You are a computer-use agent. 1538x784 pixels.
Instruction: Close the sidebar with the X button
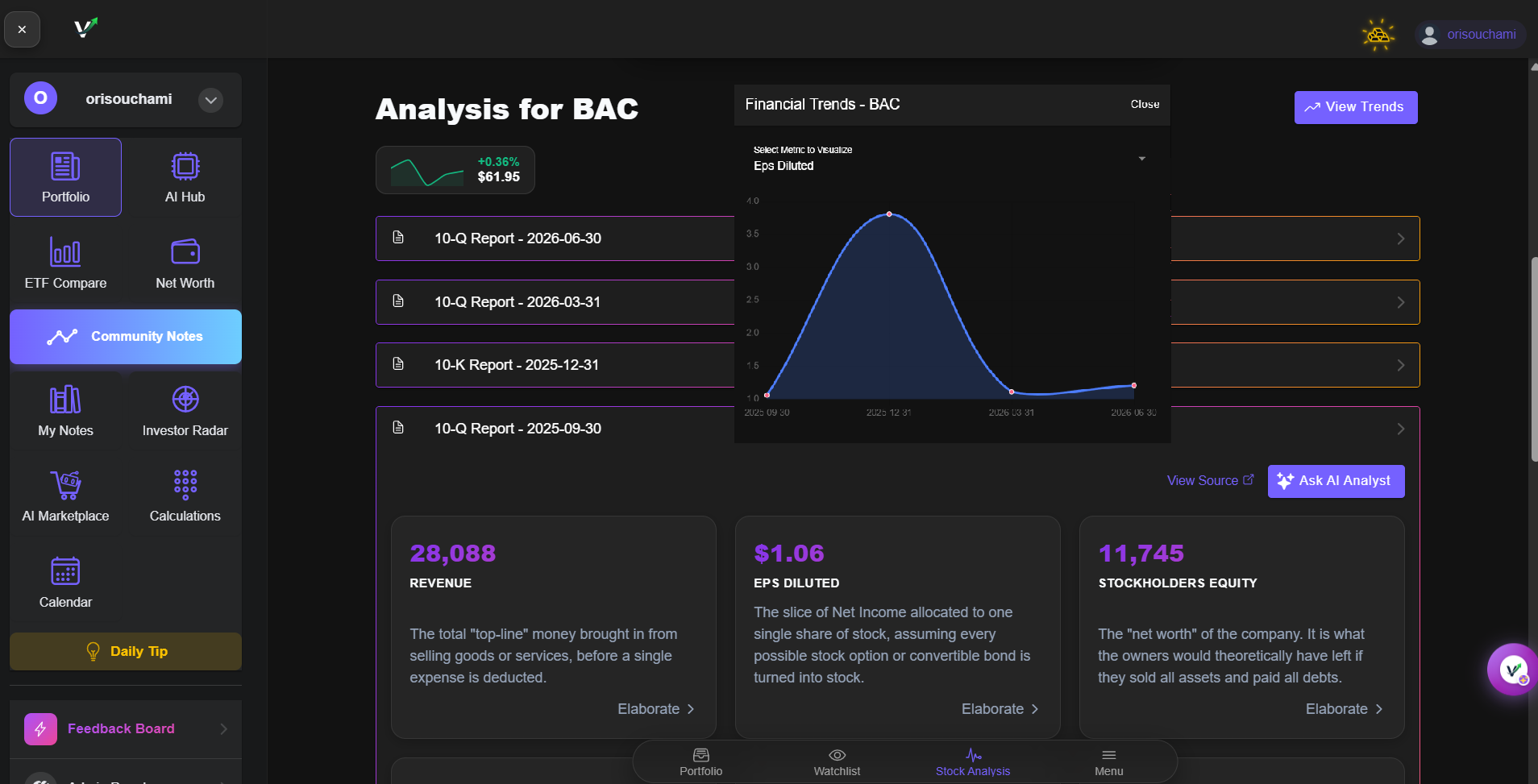click(22, 30)
